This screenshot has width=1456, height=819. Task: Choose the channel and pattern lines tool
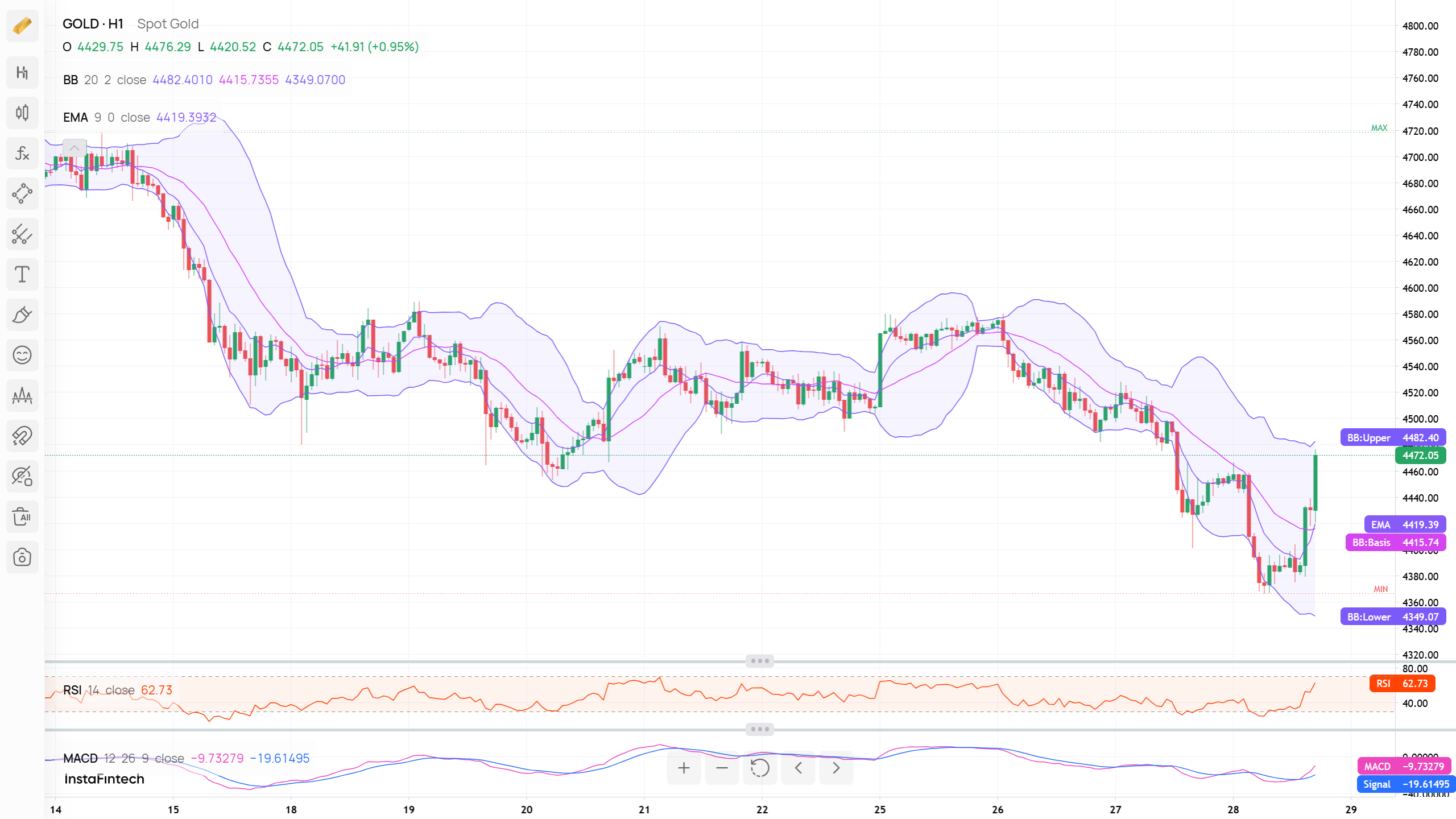point(22,234)
